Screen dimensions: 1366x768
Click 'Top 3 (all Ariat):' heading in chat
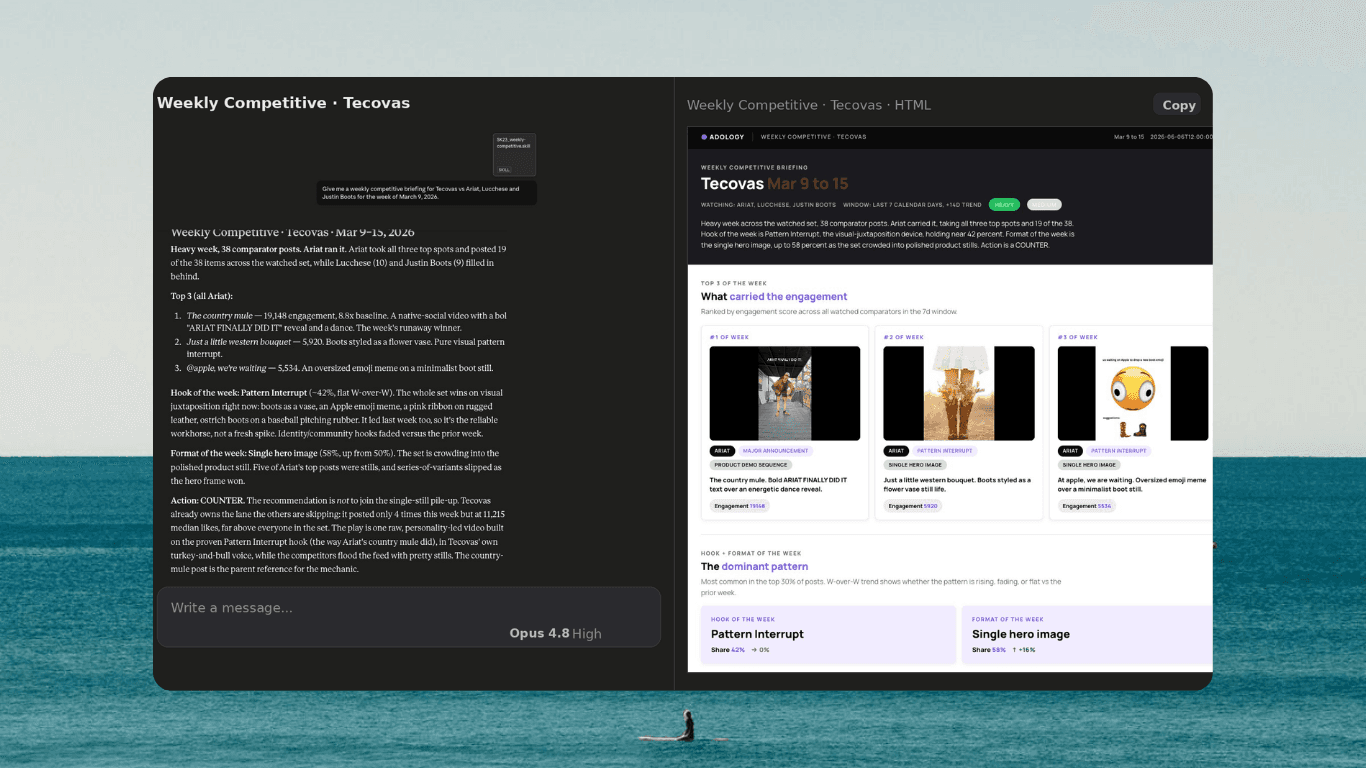[x=202, y=296]
